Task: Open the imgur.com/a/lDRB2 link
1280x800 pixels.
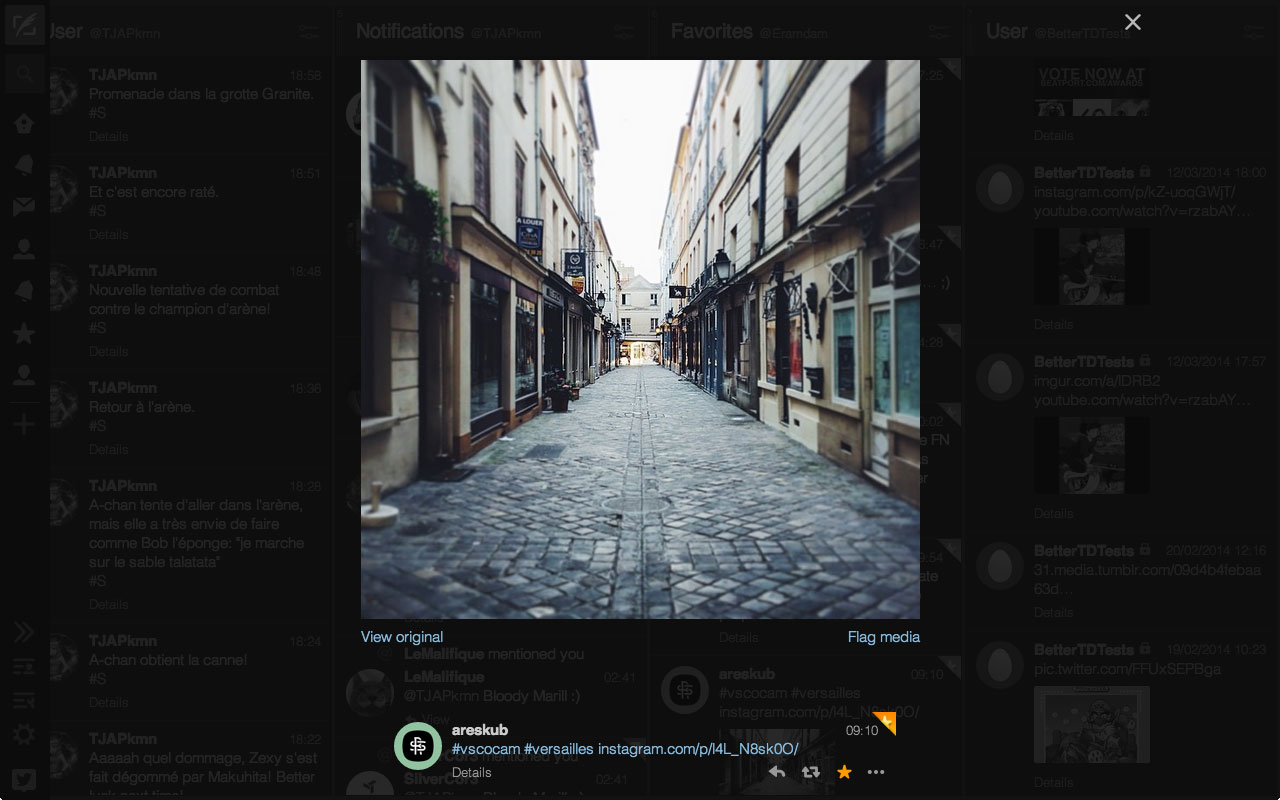Action: click(1098, 381)
